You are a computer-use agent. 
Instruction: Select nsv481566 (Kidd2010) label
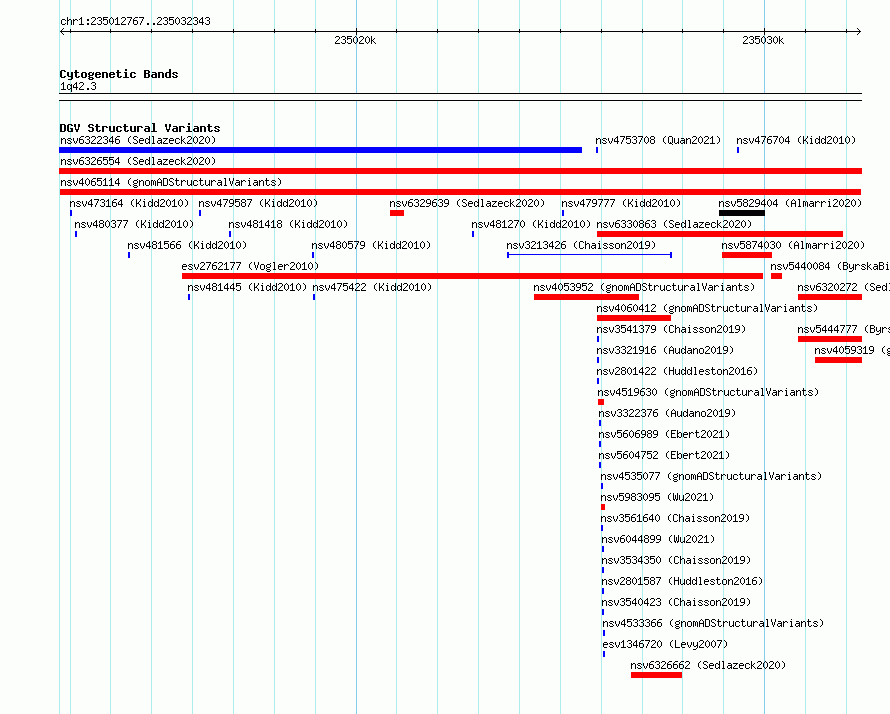pos(187,245)
